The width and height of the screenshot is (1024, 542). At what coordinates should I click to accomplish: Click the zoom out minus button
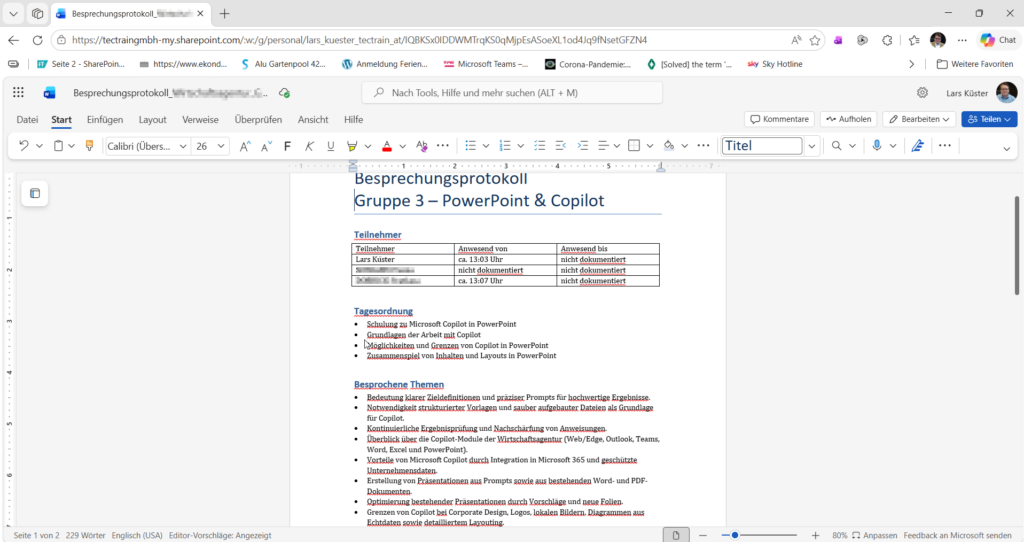703,535
